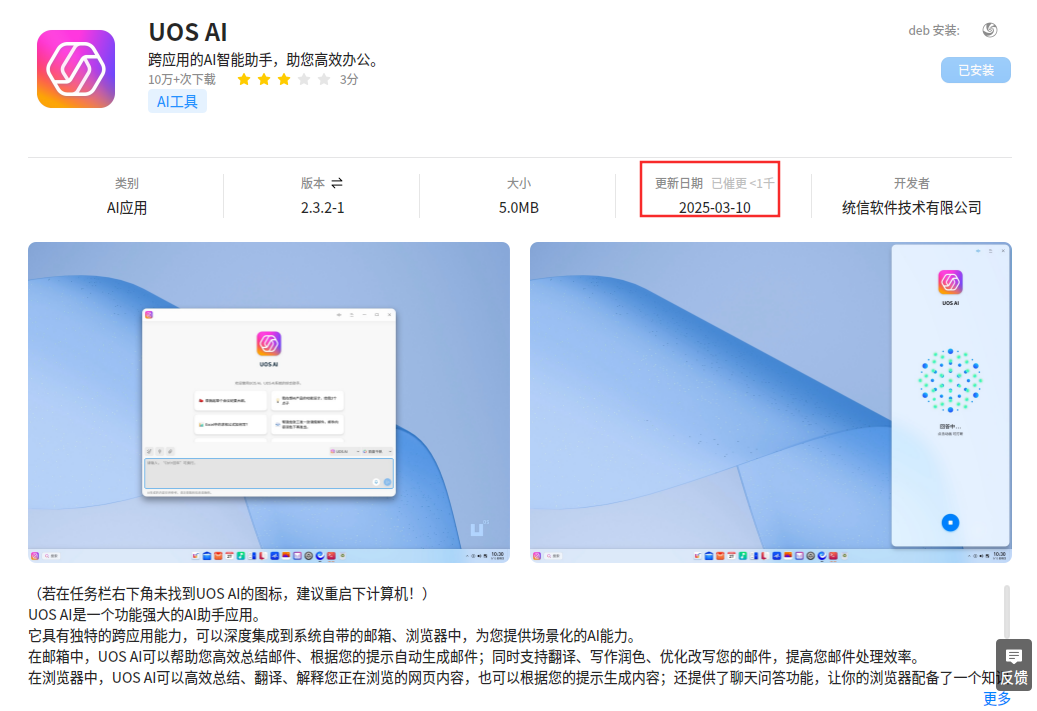Click the description line starting with 在邮箱中

click(x=474, y=657)
